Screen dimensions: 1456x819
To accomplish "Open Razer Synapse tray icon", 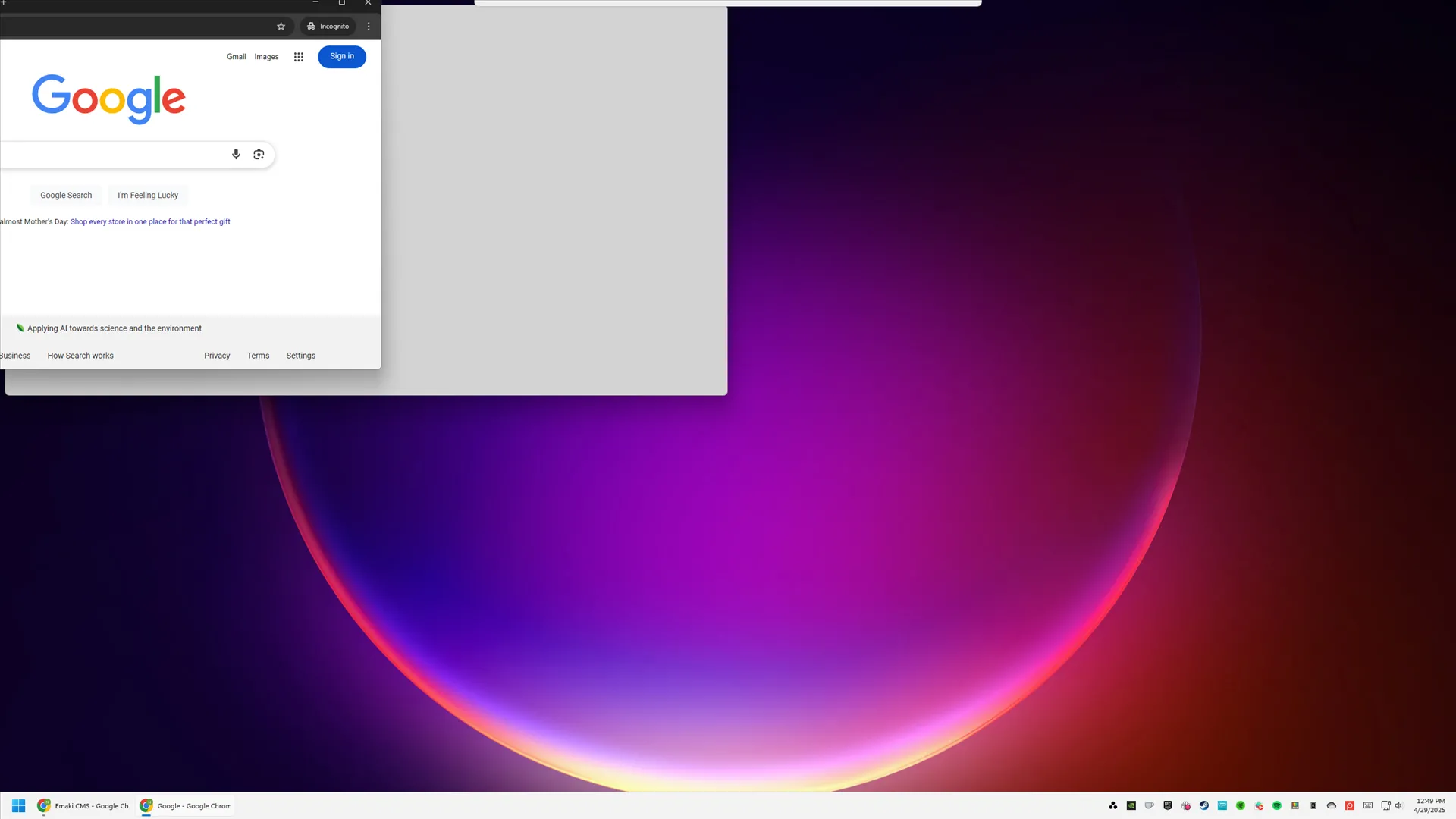I will pyautogui.click(x=1241, y=805).
